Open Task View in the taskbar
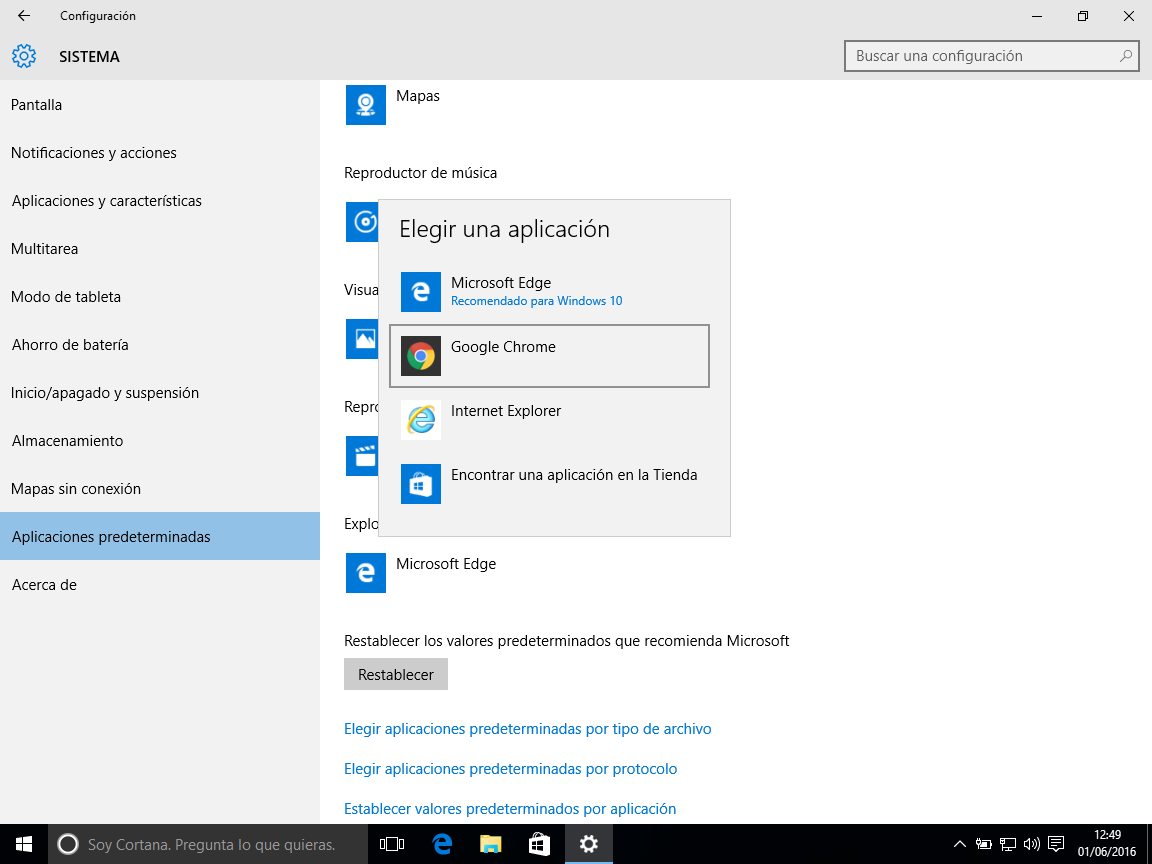The width and height of the screenshot is (1152, 864). [x=392, y=844]
